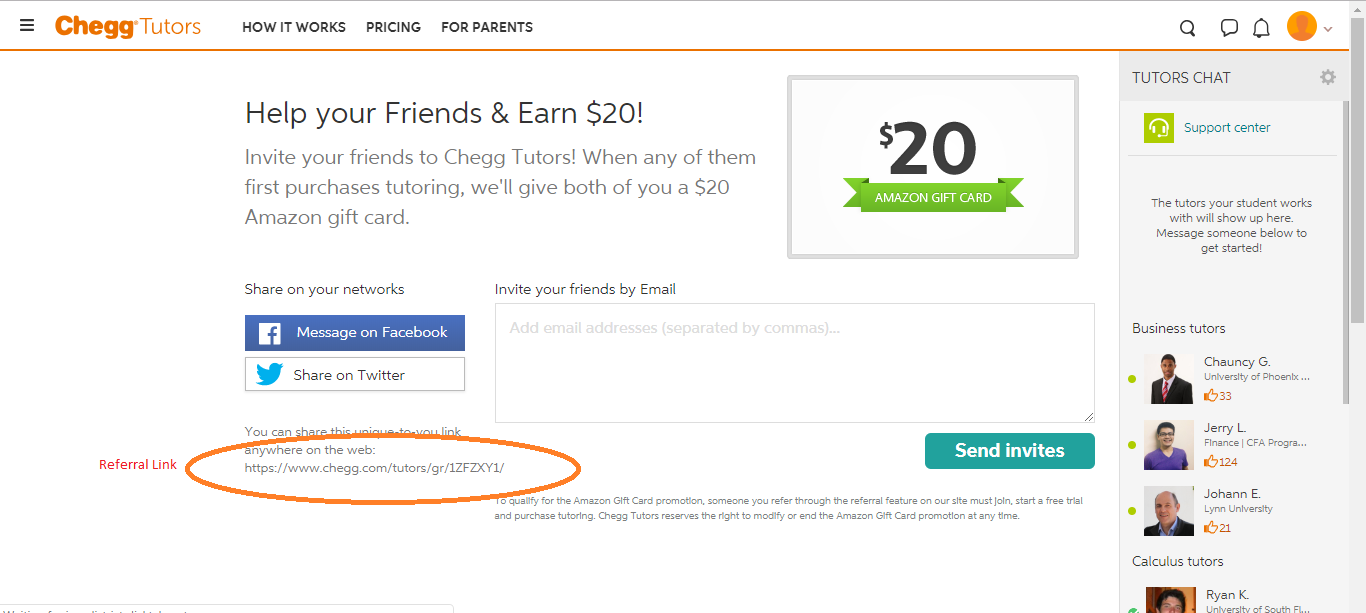This screenshot has width=1366, height=613.
Task: Select Chauncy G. tutor thumbnail
Action: (1169, 379)
